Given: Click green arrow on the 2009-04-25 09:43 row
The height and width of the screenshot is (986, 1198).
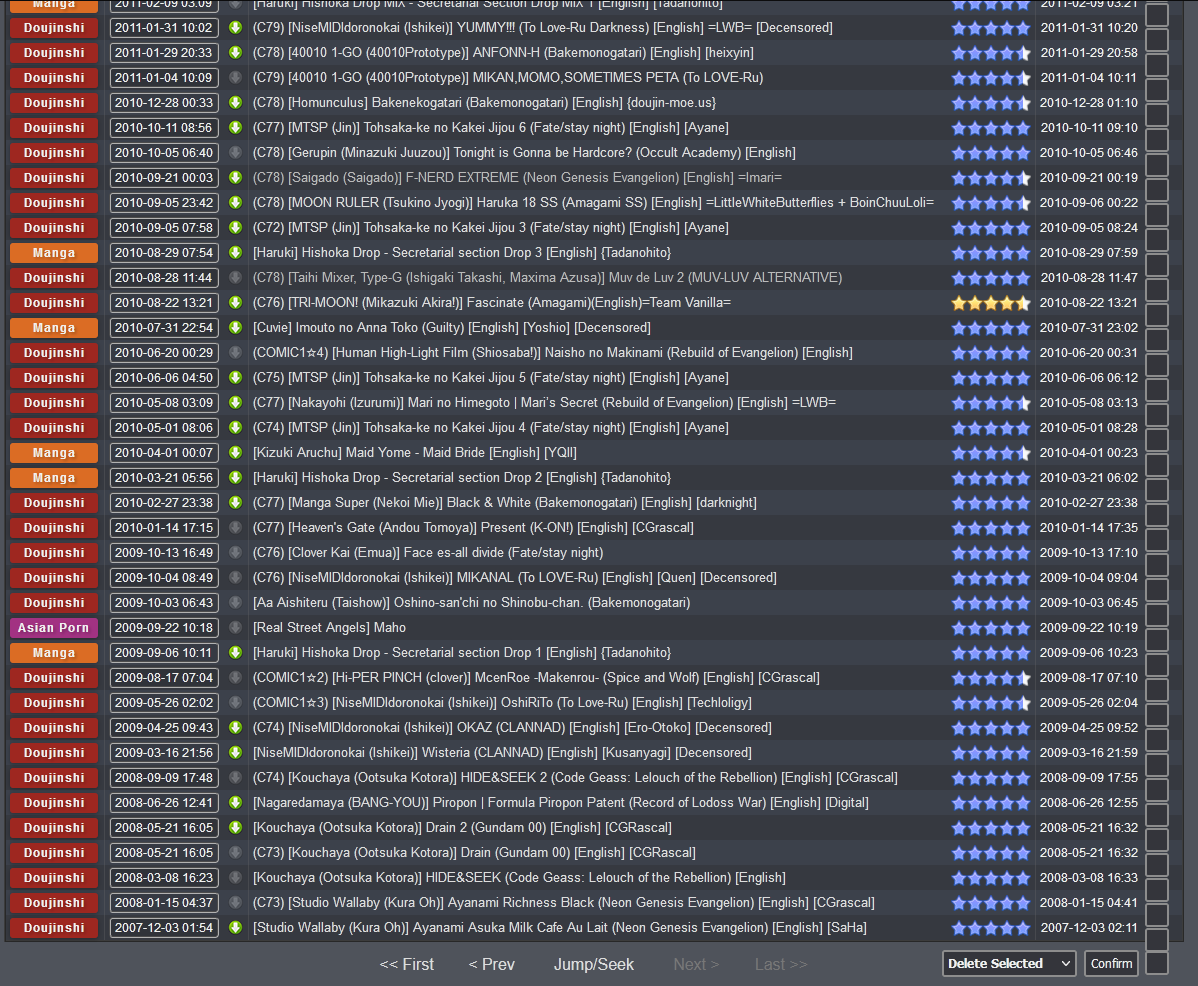Looking at the screenshot, I should pos(235,728).
